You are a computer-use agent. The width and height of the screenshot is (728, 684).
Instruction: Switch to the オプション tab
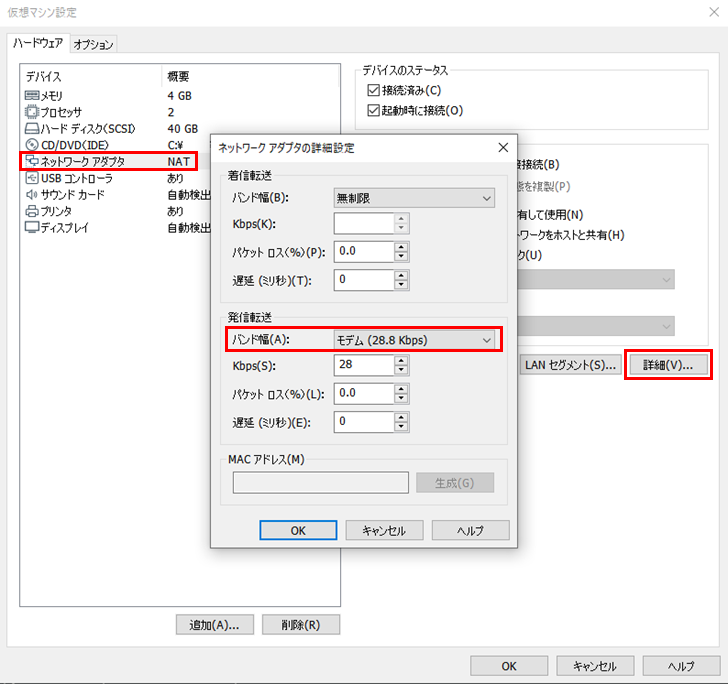pos(93,45)
